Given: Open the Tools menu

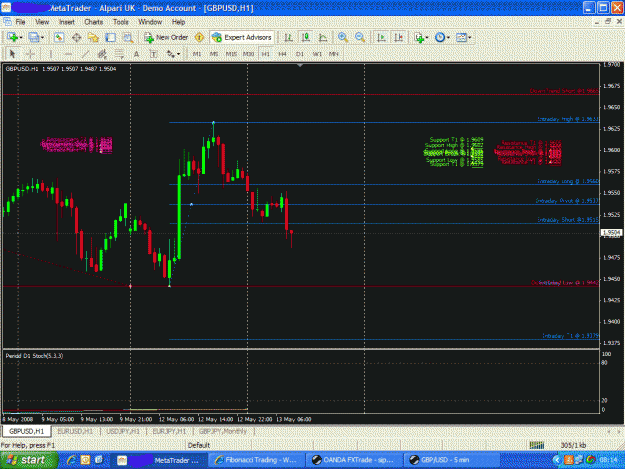Looking at the screenshot, I should coord(121,22).
